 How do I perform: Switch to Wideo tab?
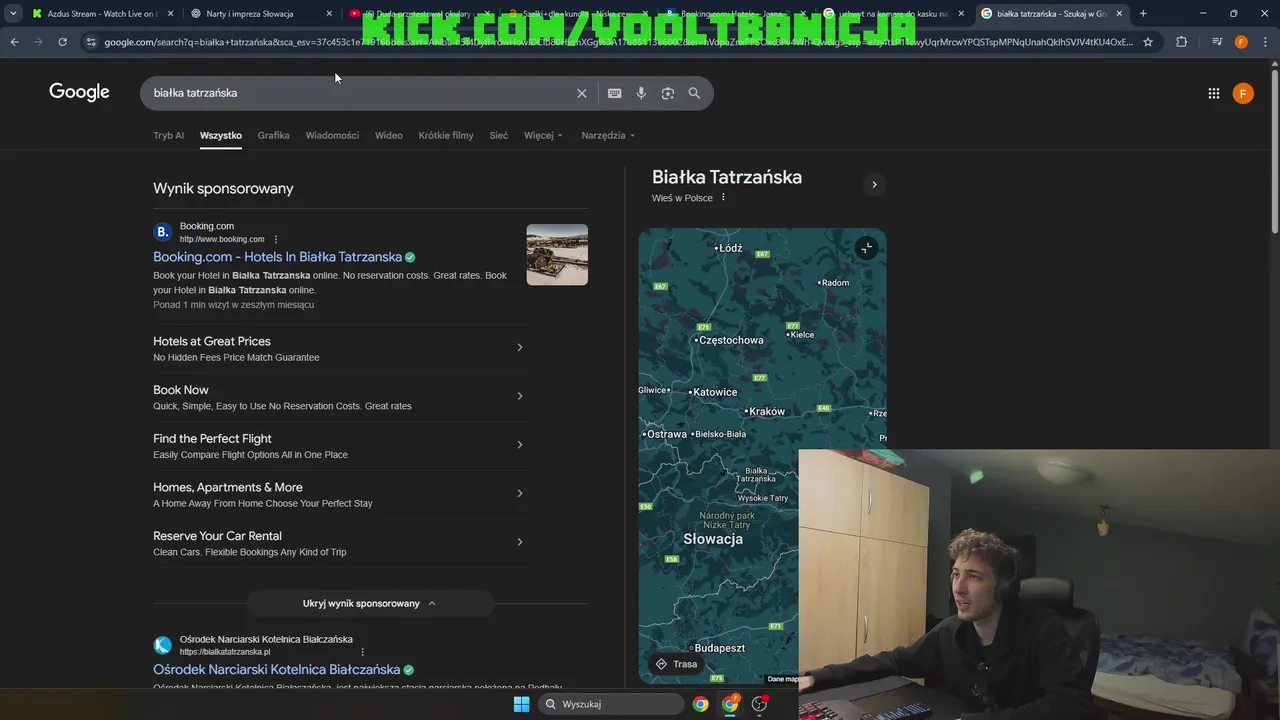[x=389, y=135]
